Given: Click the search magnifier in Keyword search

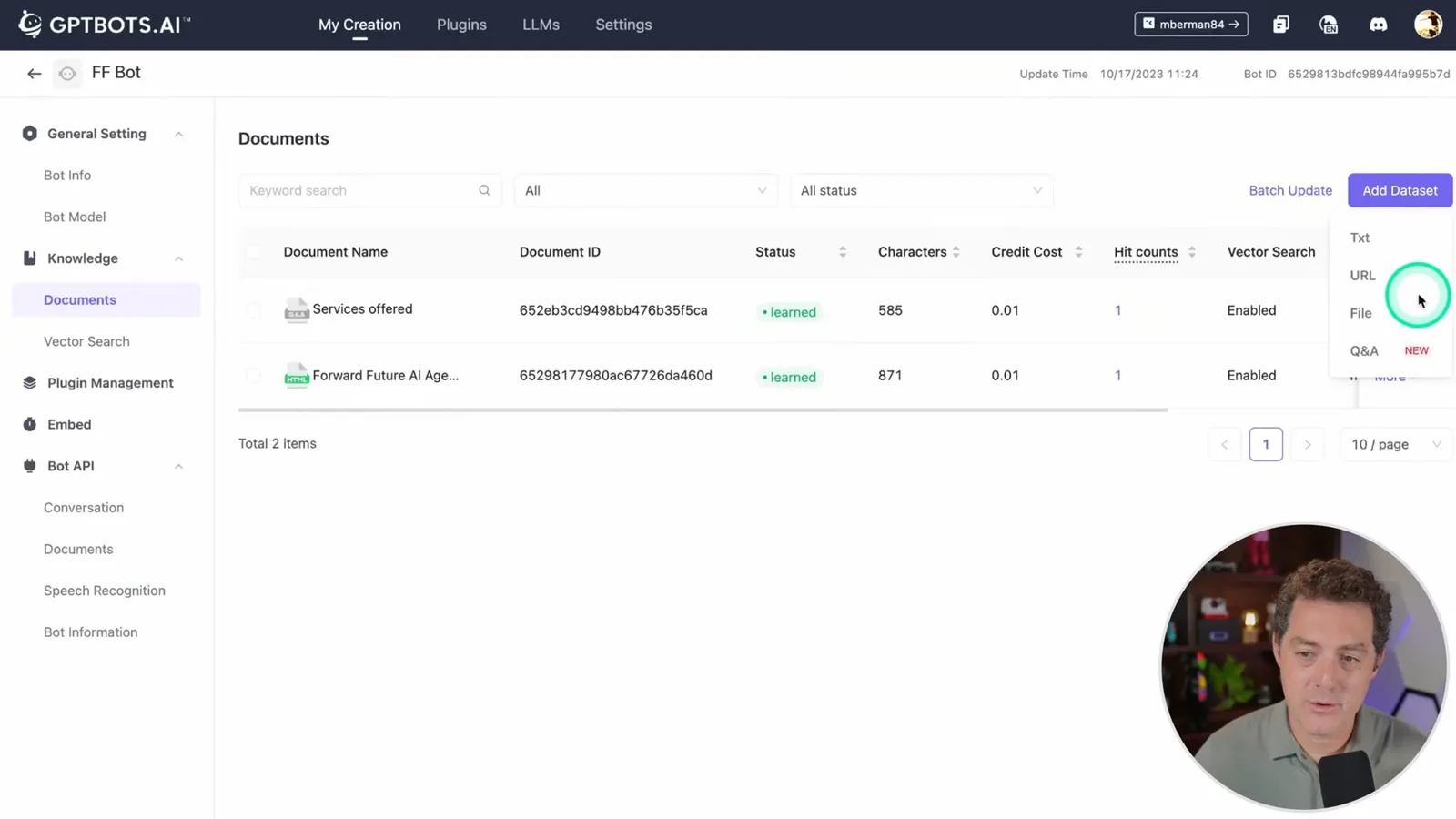Looking at the screenshot, I should pyautogui.click(x=484, y=190).
